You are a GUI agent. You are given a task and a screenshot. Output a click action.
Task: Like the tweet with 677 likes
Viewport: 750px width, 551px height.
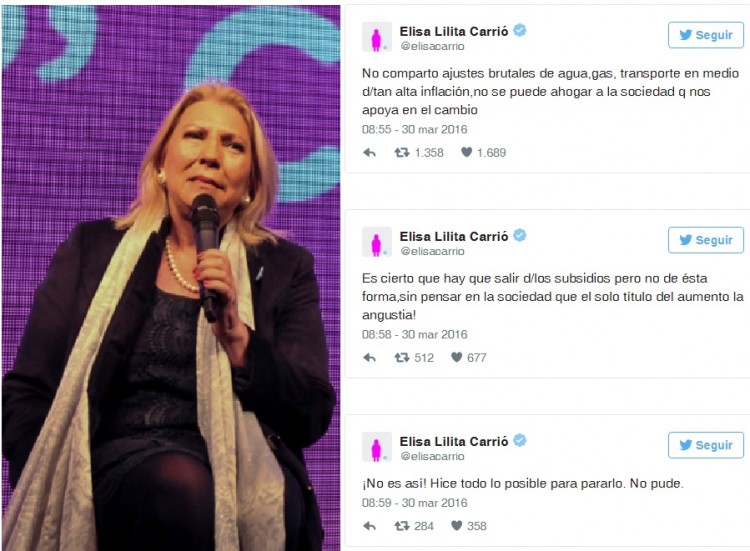pyautogui.click(x=457, y=357)
